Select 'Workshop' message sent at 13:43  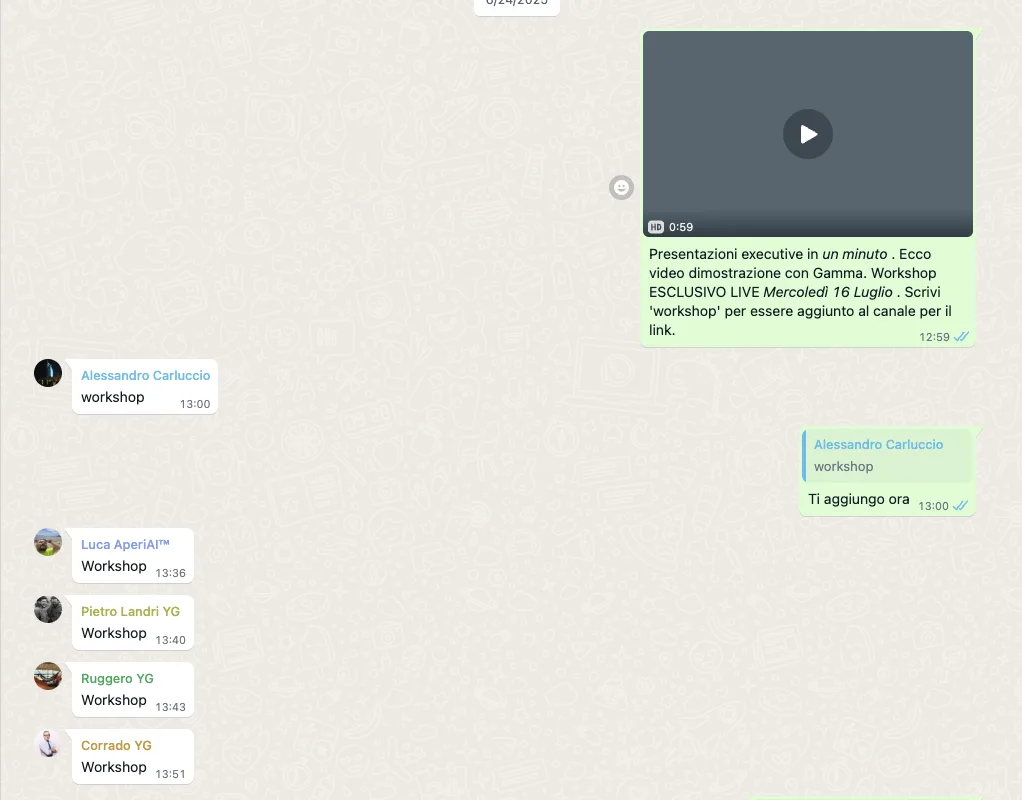pyautogui.click(x=114, y=701)
